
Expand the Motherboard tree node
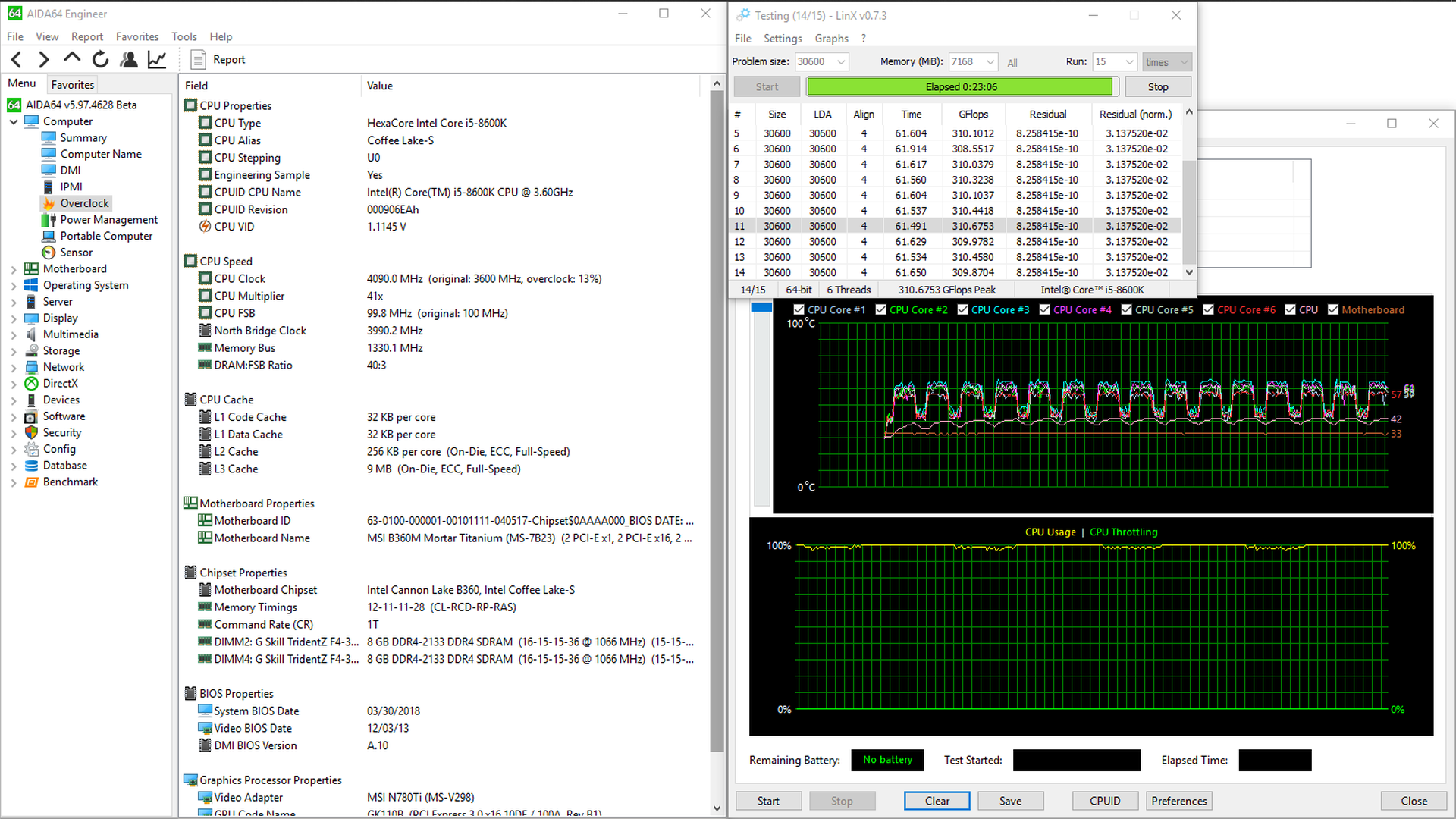(14, 269)
